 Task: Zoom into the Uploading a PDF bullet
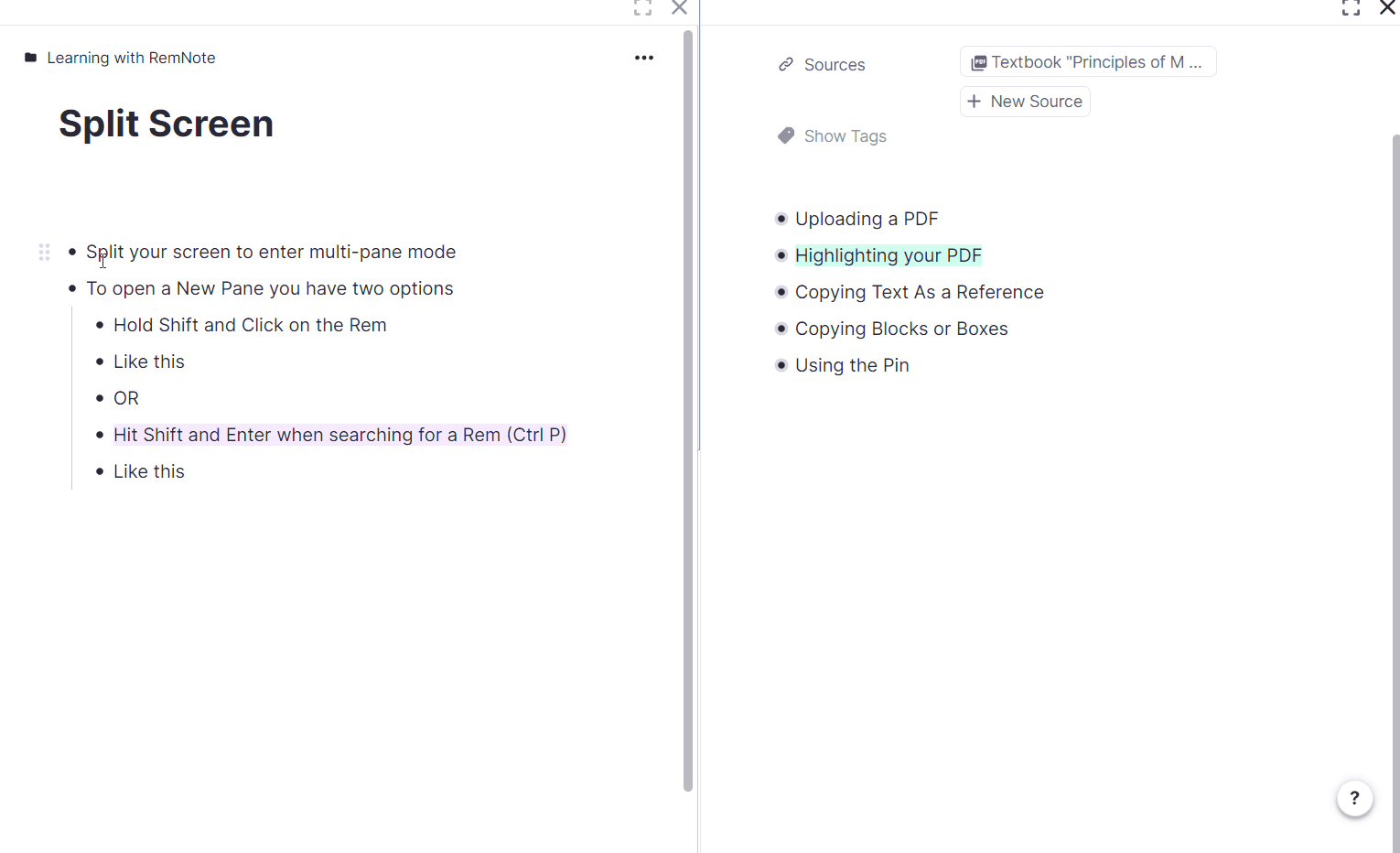click(781, 219)
